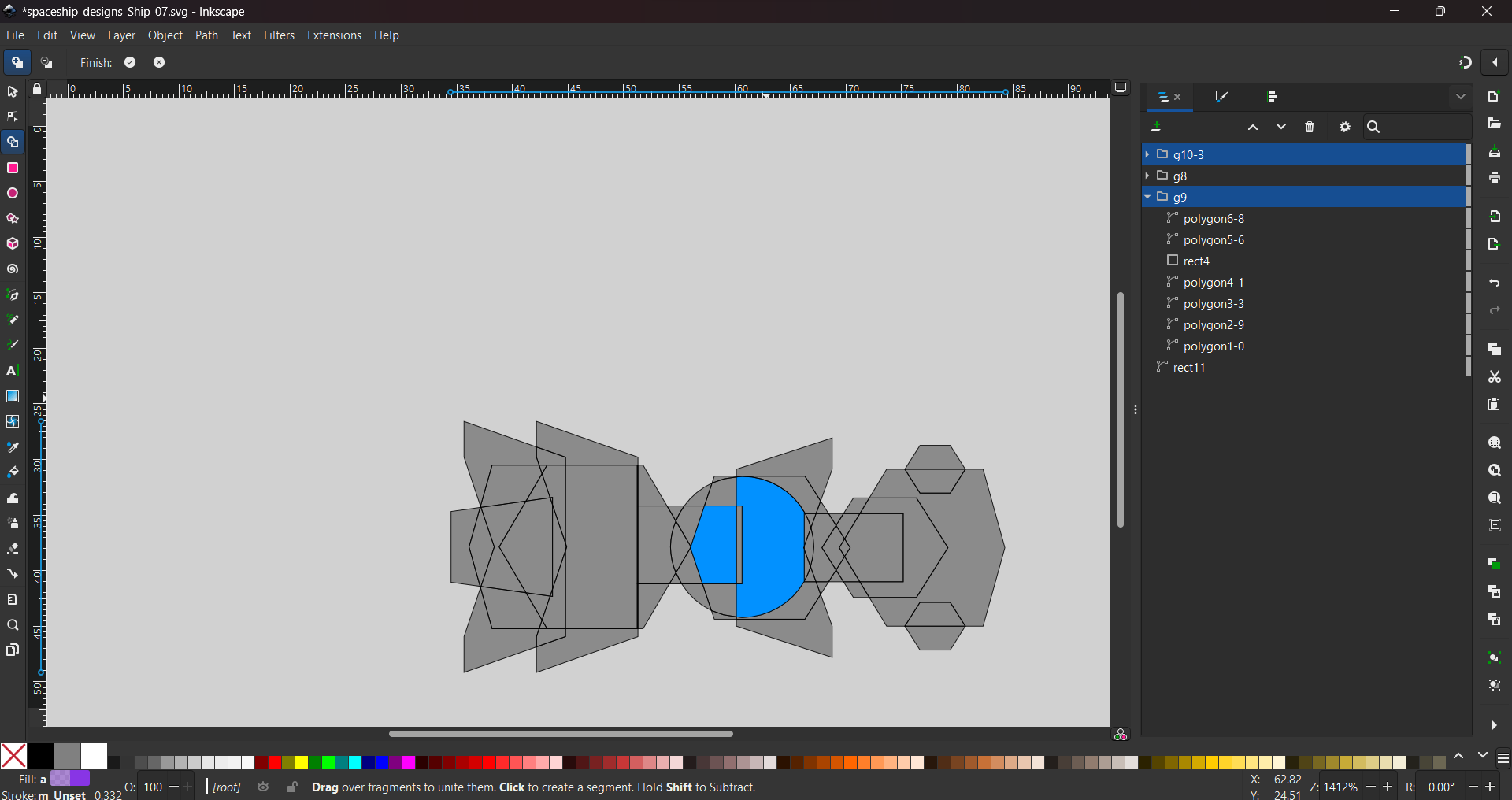
Task: Switch to the Fill and Stroke tab
Action: click(1222, 97)
